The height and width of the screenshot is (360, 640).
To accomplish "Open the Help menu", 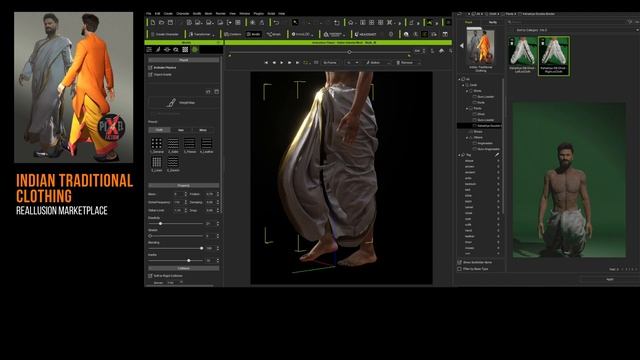I will (282, 13).
